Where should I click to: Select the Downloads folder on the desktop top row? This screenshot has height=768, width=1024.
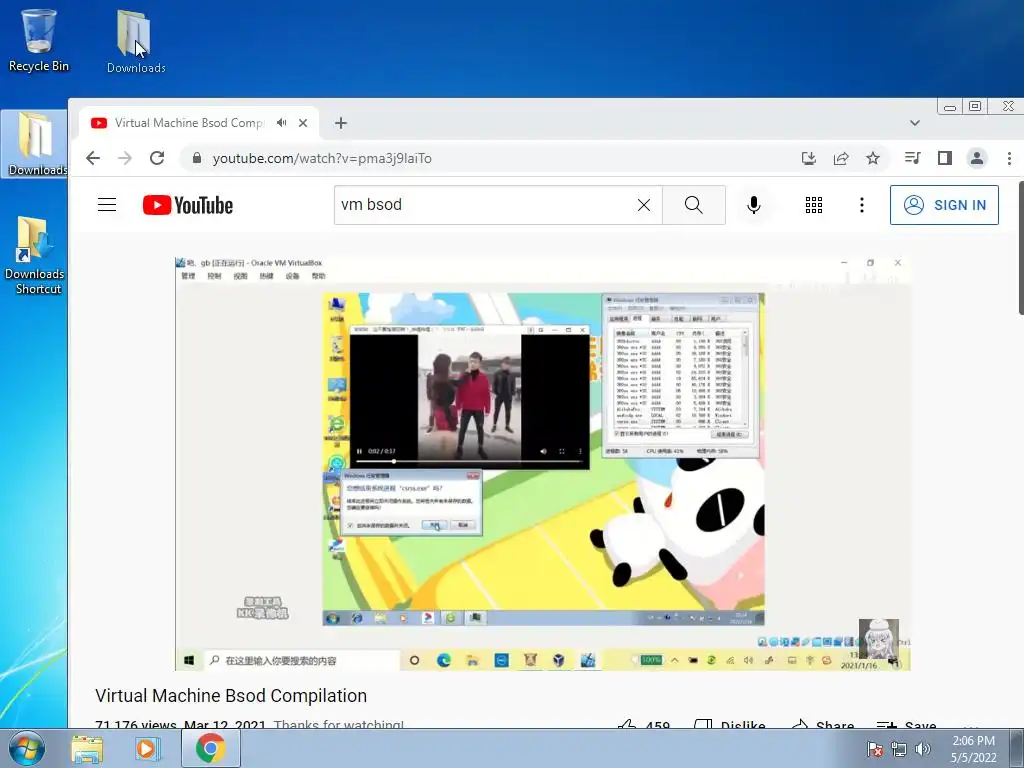point(135,40)
